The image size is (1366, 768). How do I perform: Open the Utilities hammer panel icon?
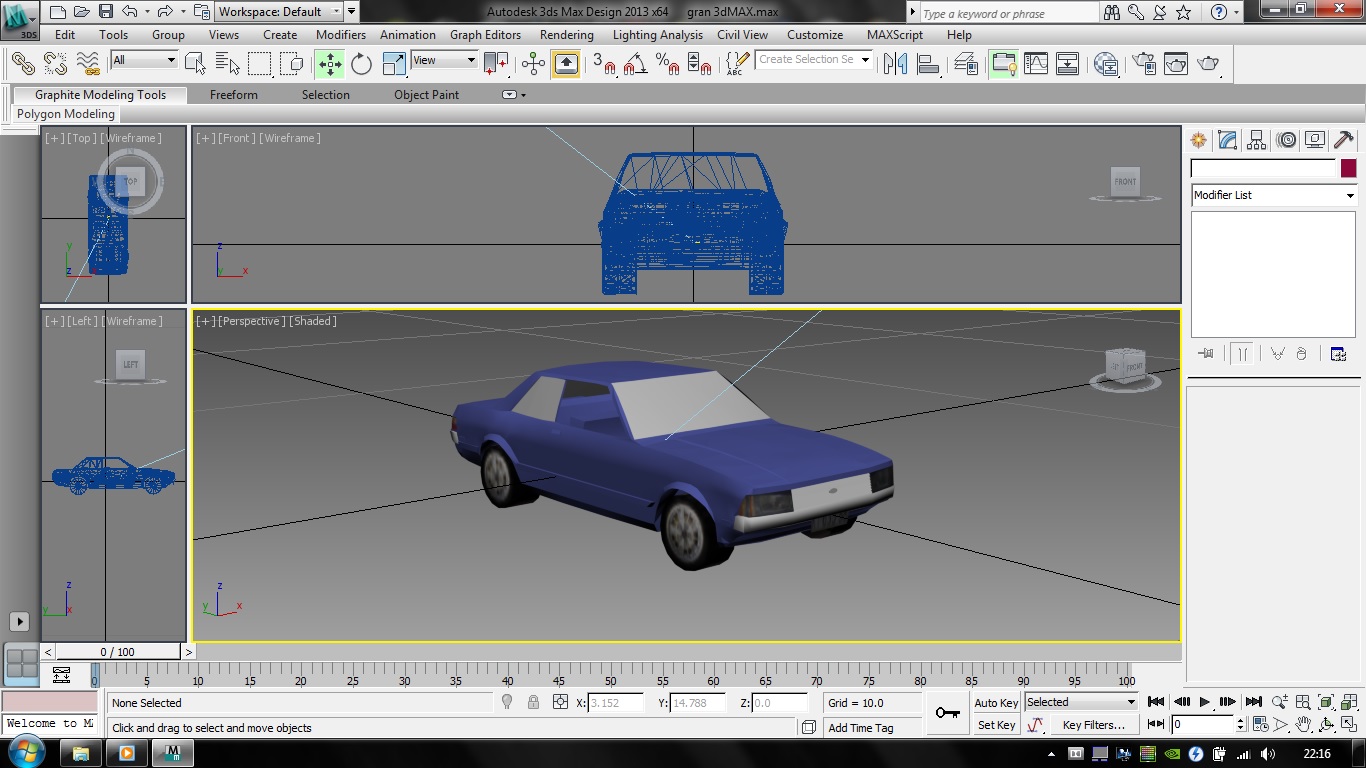[x=1344, y=140]
